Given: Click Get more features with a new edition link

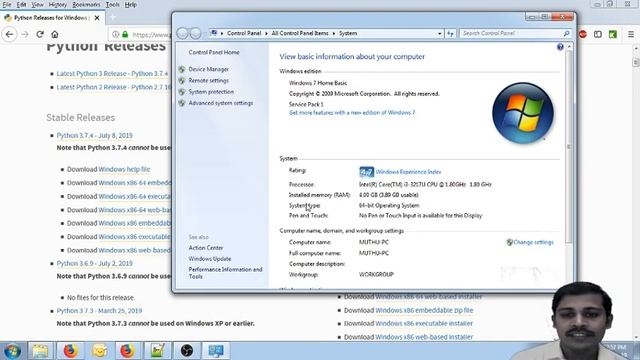Looking at the screenshot, I should coord(352,113).
